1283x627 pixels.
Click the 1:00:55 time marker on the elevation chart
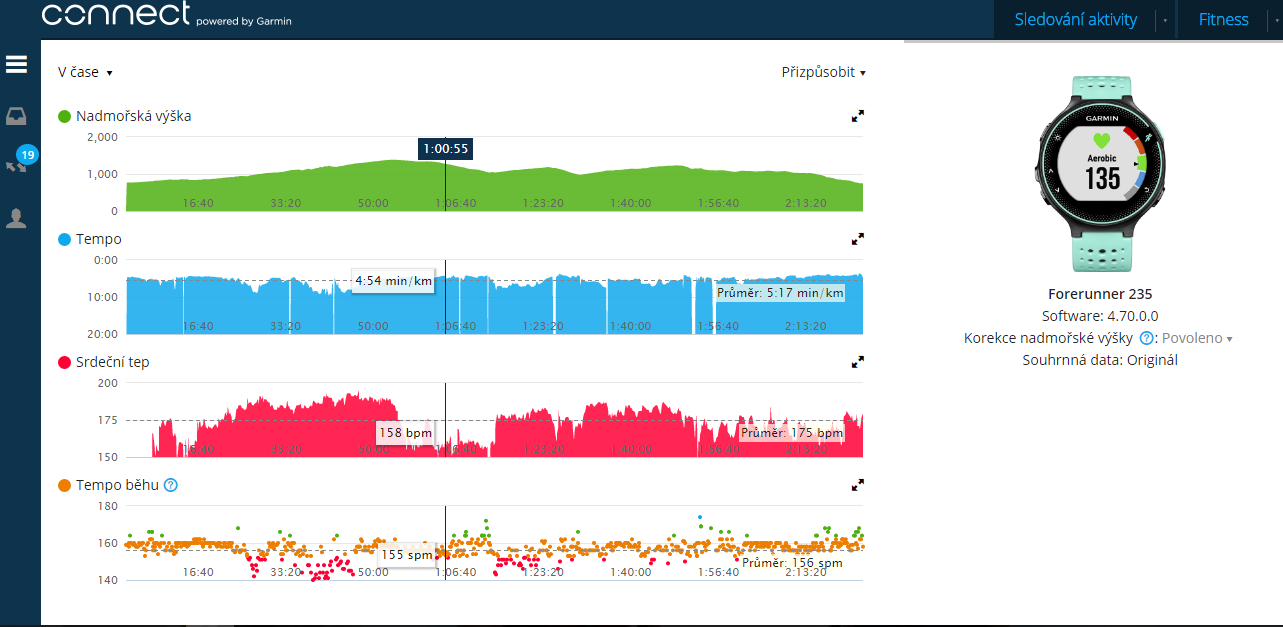click(x=445, y=149)
